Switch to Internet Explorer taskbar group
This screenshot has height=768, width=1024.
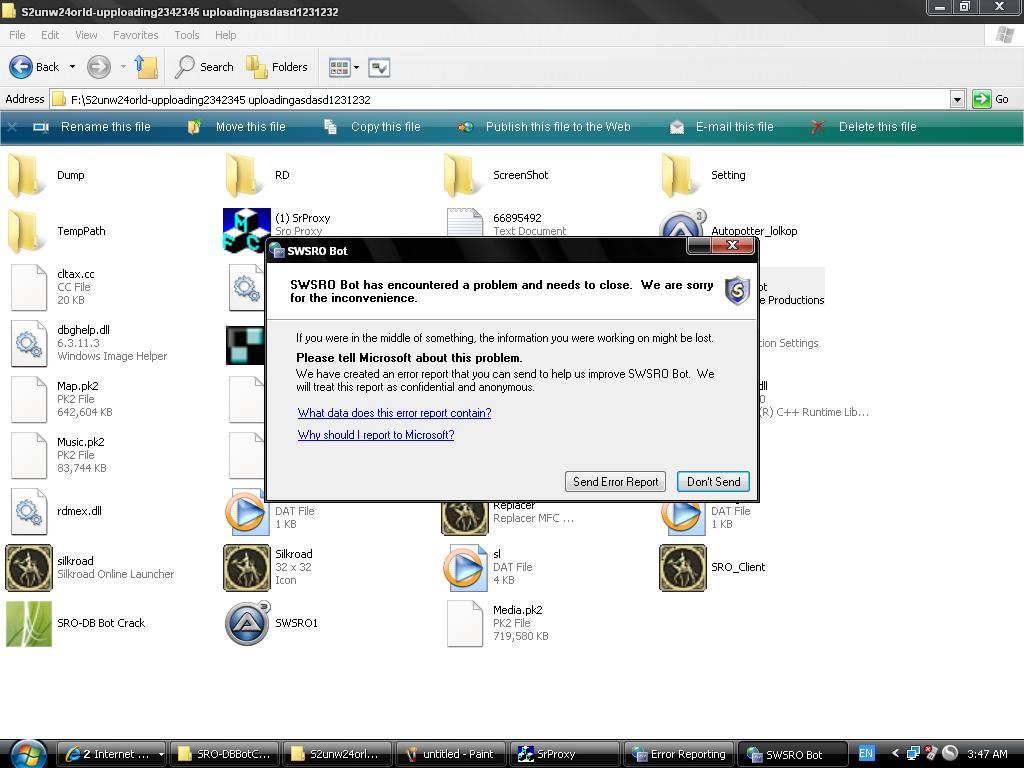111,754
